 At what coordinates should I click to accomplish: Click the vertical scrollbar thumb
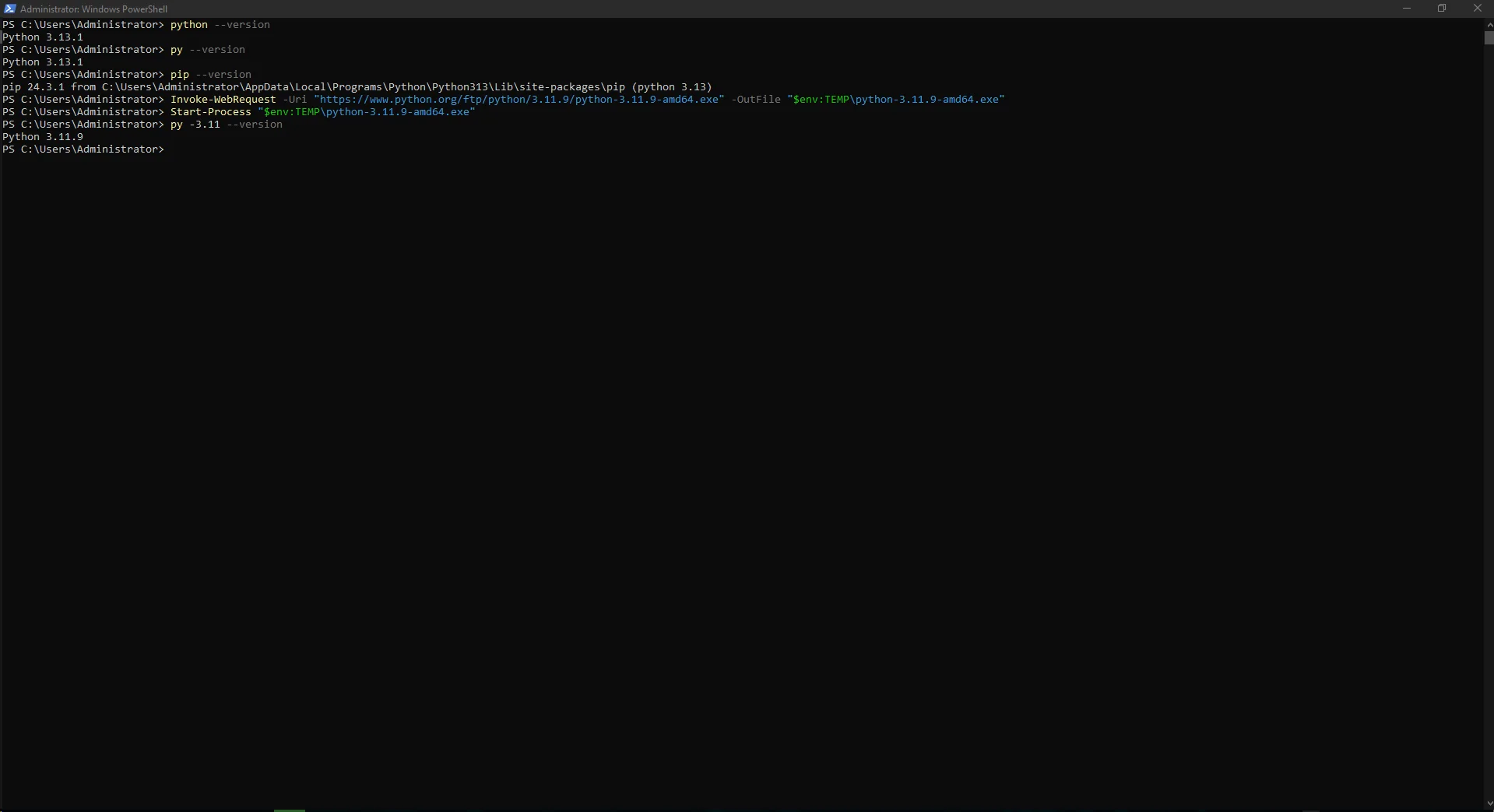(x=1489, y=37)
